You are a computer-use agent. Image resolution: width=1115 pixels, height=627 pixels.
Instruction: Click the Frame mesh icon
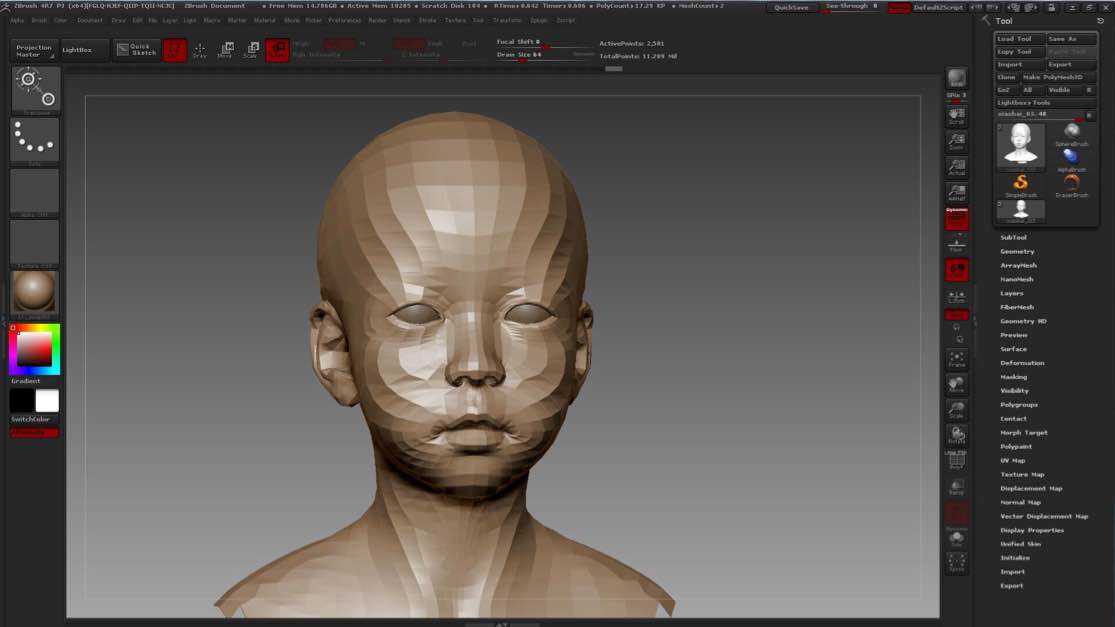point(956,359)
